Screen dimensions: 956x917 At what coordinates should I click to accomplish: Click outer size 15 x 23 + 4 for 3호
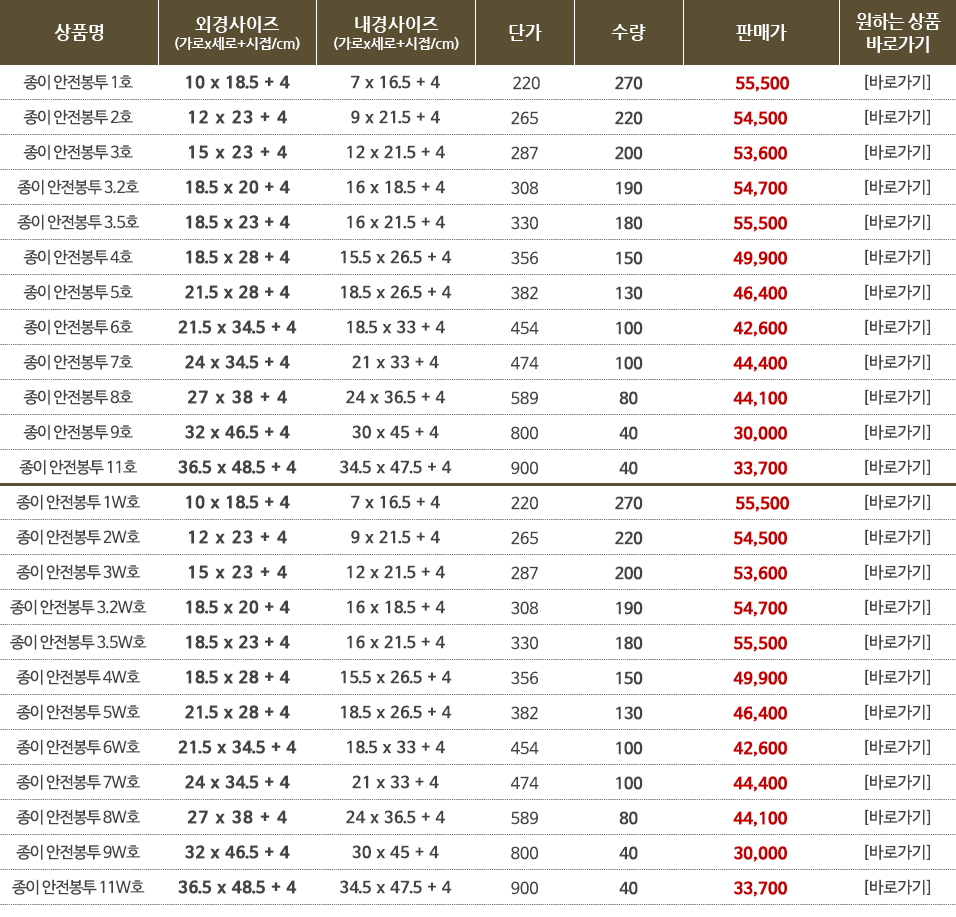(237, 152)
